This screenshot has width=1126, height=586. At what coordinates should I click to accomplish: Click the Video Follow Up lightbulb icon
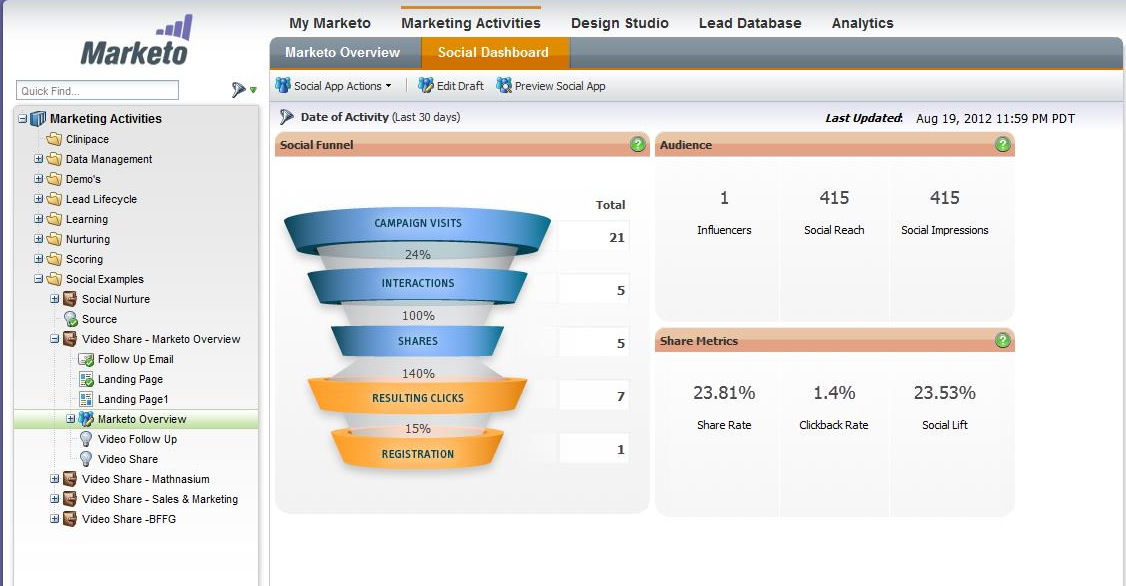point(86,439)
